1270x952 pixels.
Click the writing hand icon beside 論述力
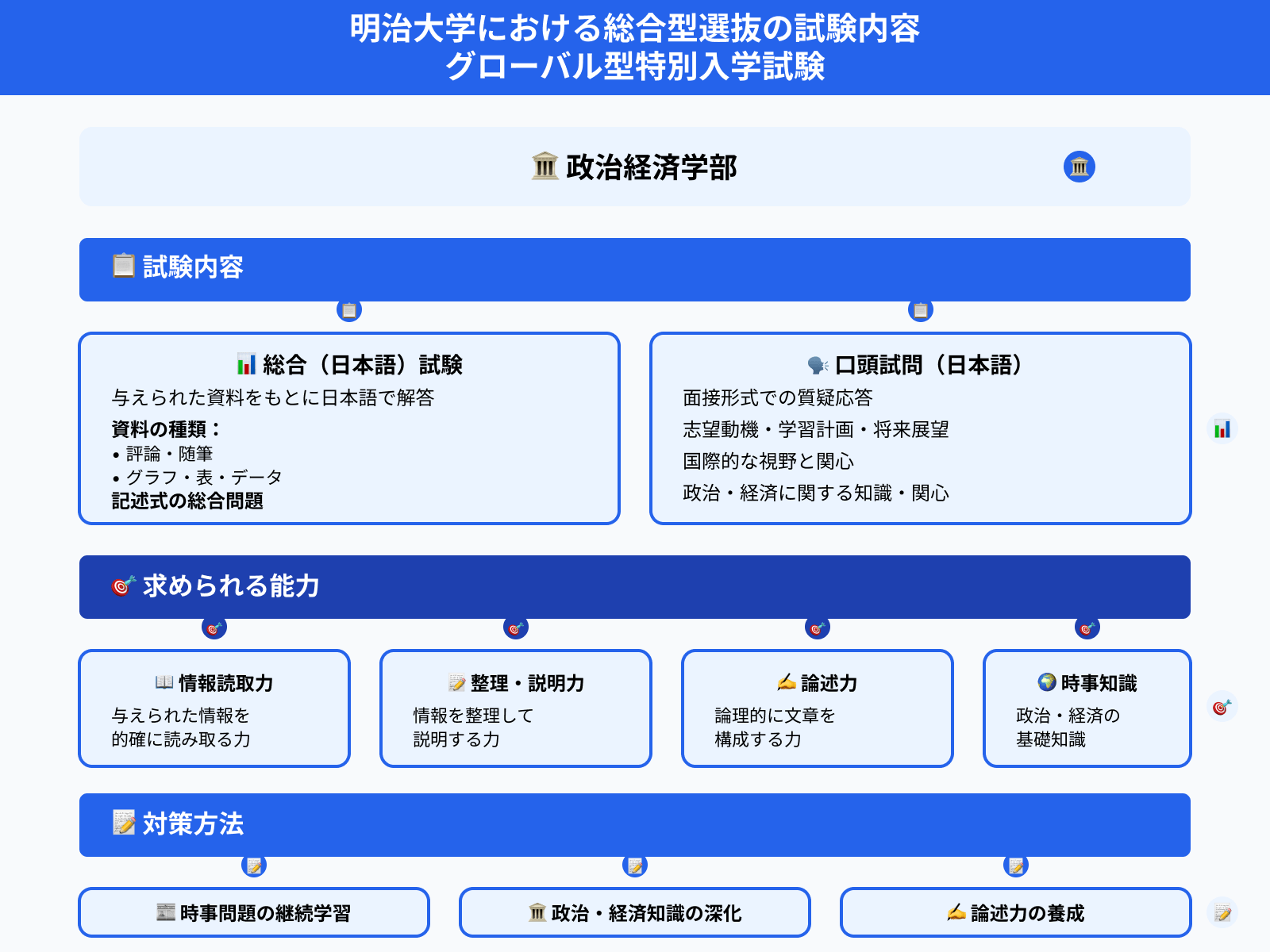(787, 682)
